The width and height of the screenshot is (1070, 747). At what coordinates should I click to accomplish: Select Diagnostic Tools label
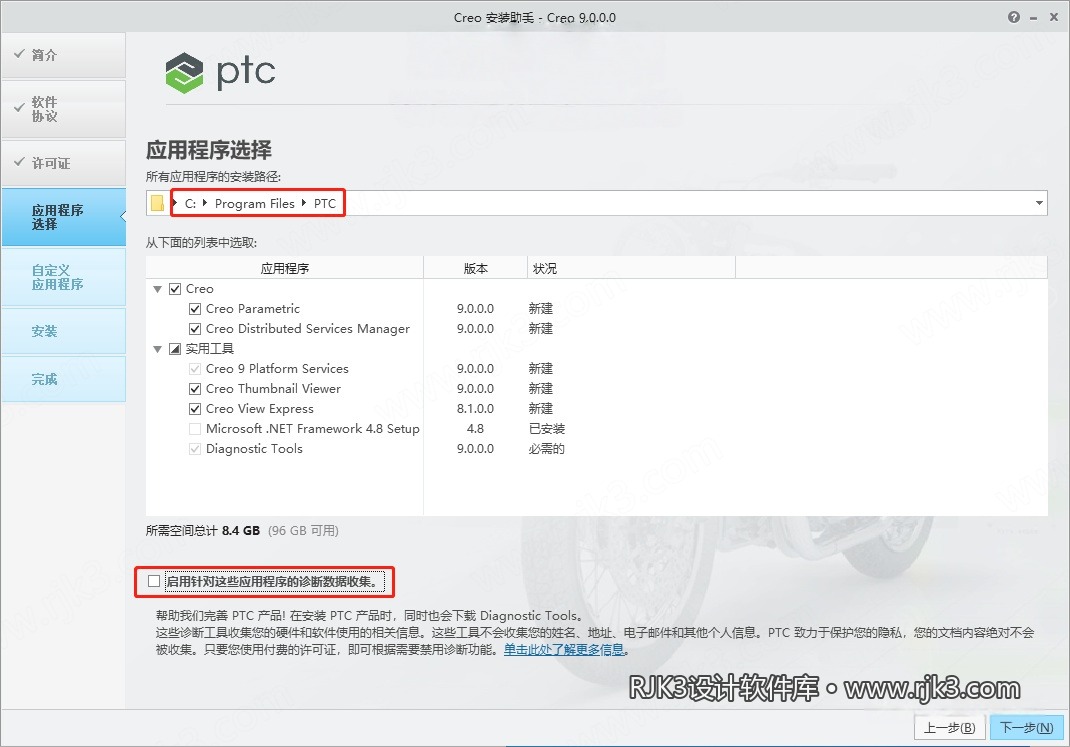coord(254,449)
